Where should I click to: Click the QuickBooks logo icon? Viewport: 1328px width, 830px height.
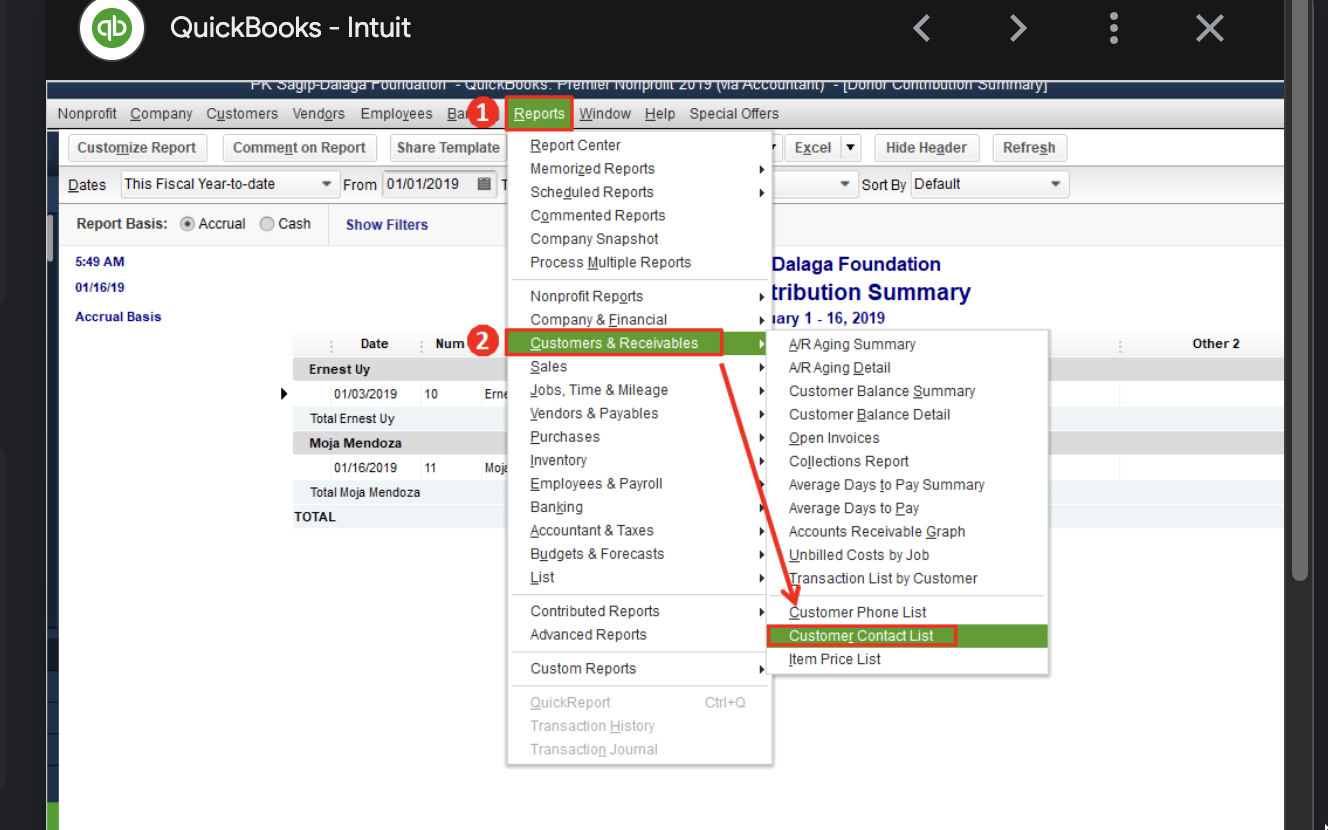[x=111, y=28]
